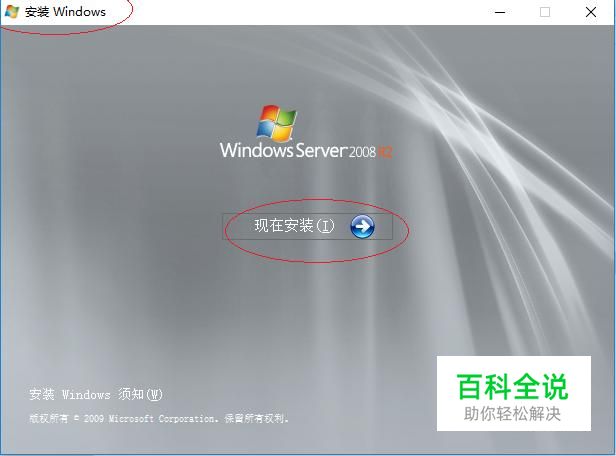This screenshot has width=616, height=456.
Task: Open the 安装 Windows 须知 link
Action: (96, 394)
